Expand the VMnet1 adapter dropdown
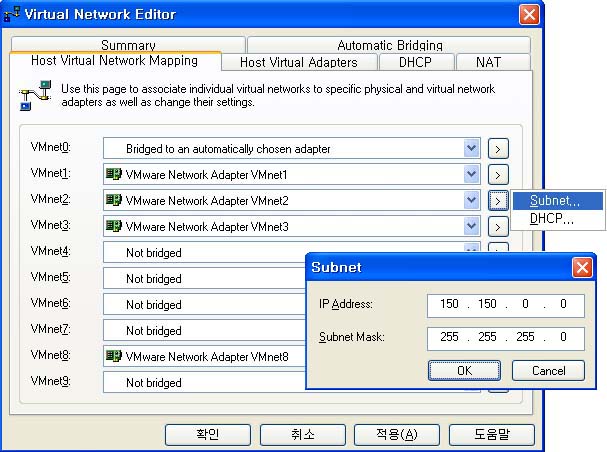The width and height of the screenshot is (607, 452). 472,174
